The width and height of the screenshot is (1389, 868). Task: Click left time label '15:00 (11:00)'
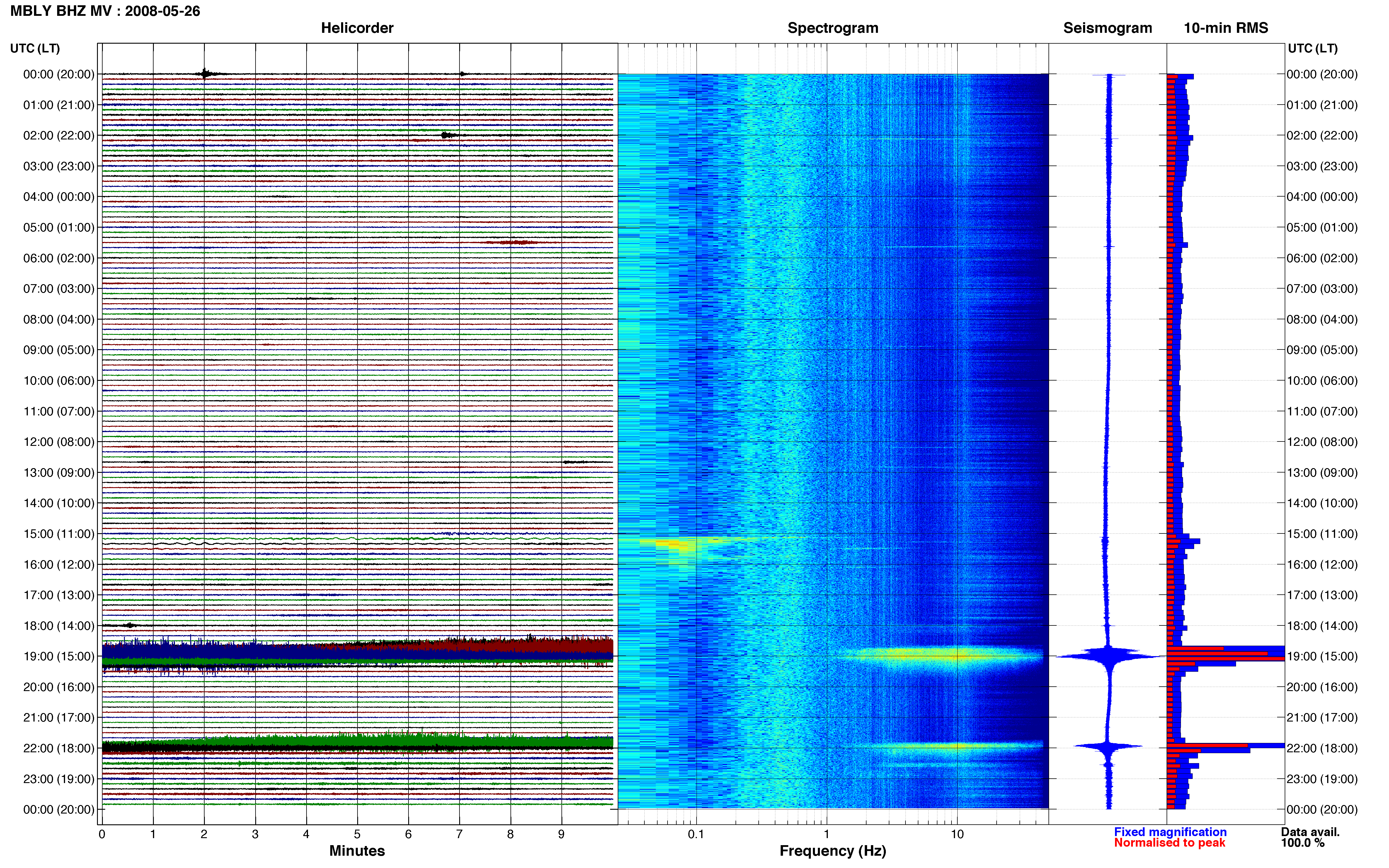(x=59, y=534)
